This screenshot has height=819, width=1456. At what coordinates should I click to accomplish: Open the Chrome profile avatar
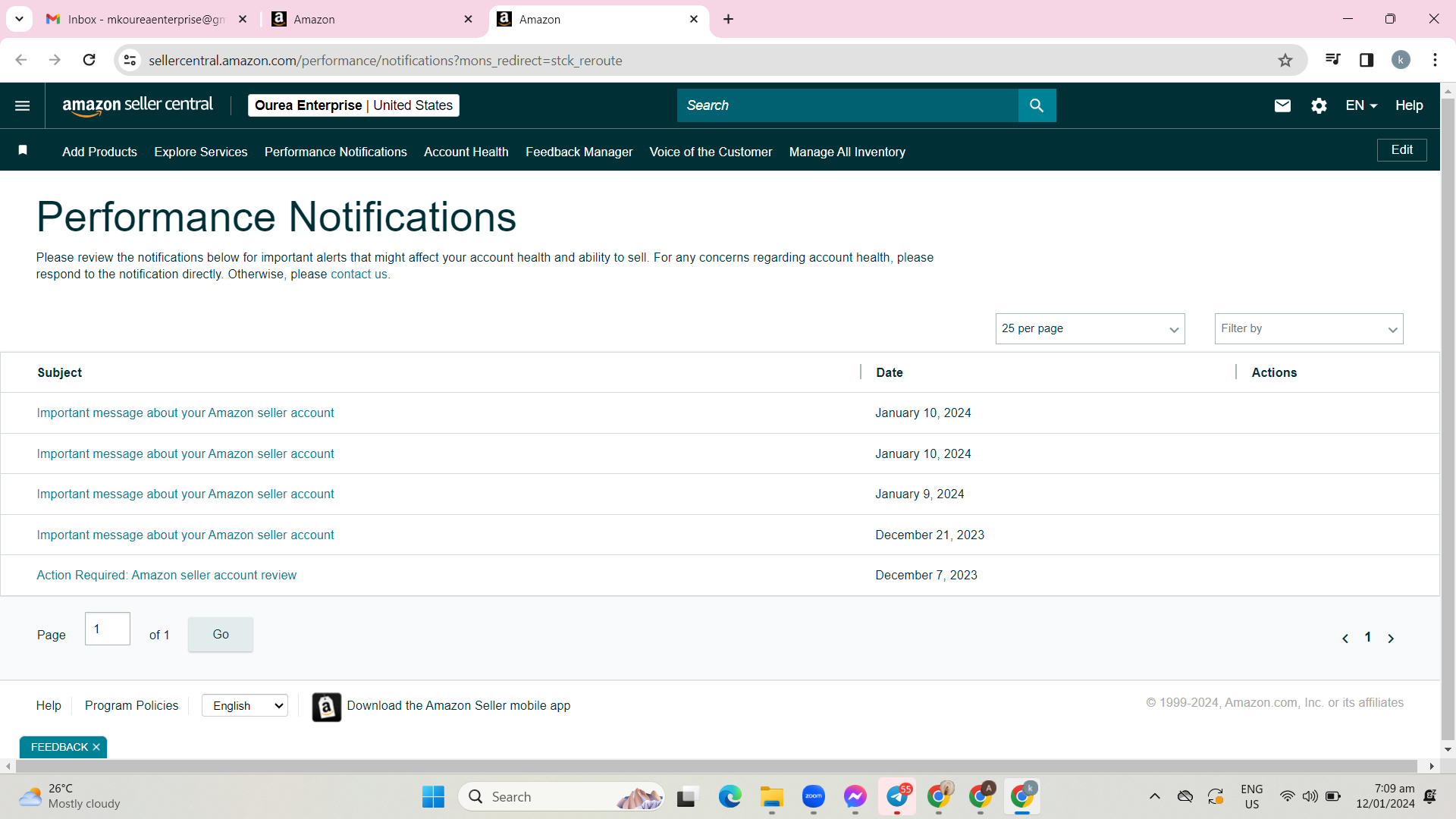point(1401,60)
